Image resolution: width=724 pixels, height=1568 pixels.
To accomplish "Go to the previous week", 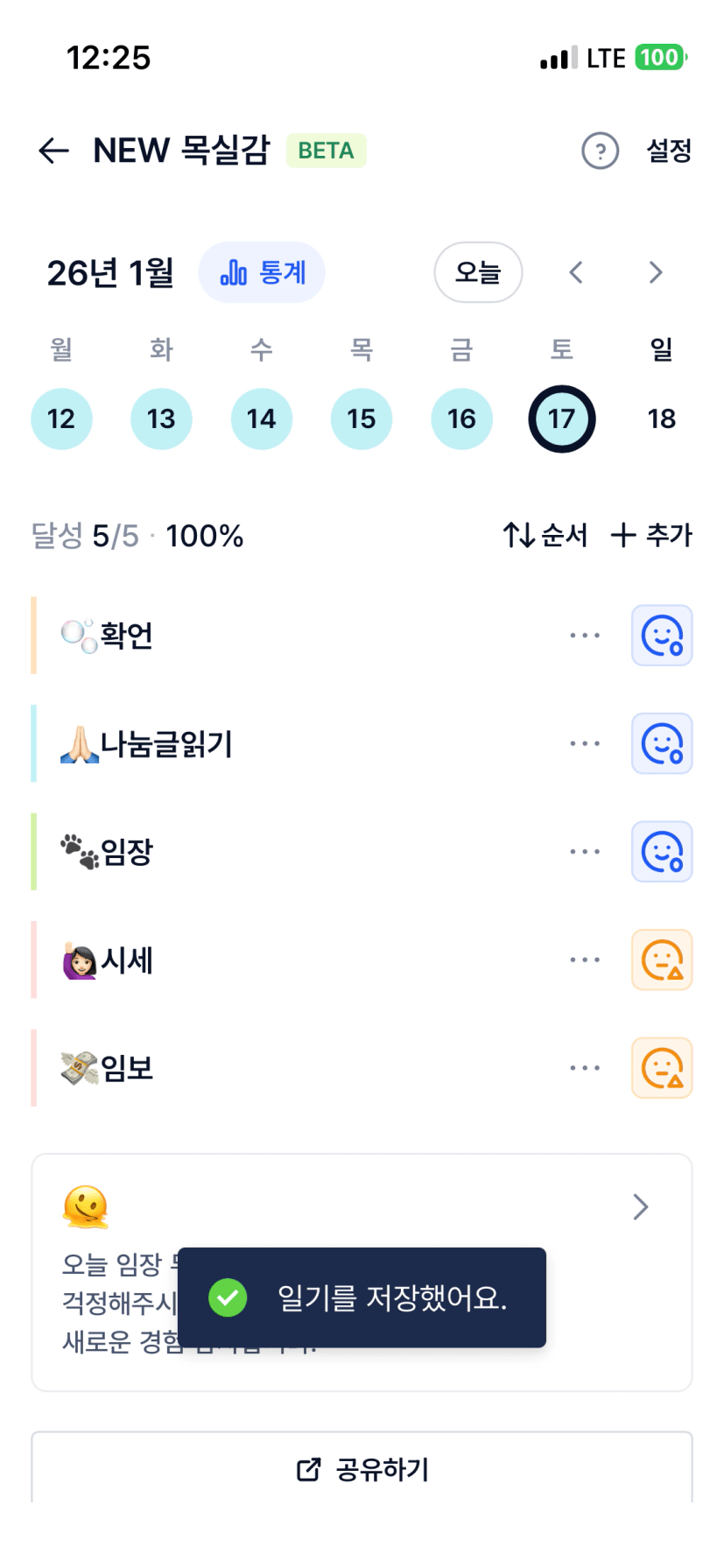I will [x=576, y=272].
